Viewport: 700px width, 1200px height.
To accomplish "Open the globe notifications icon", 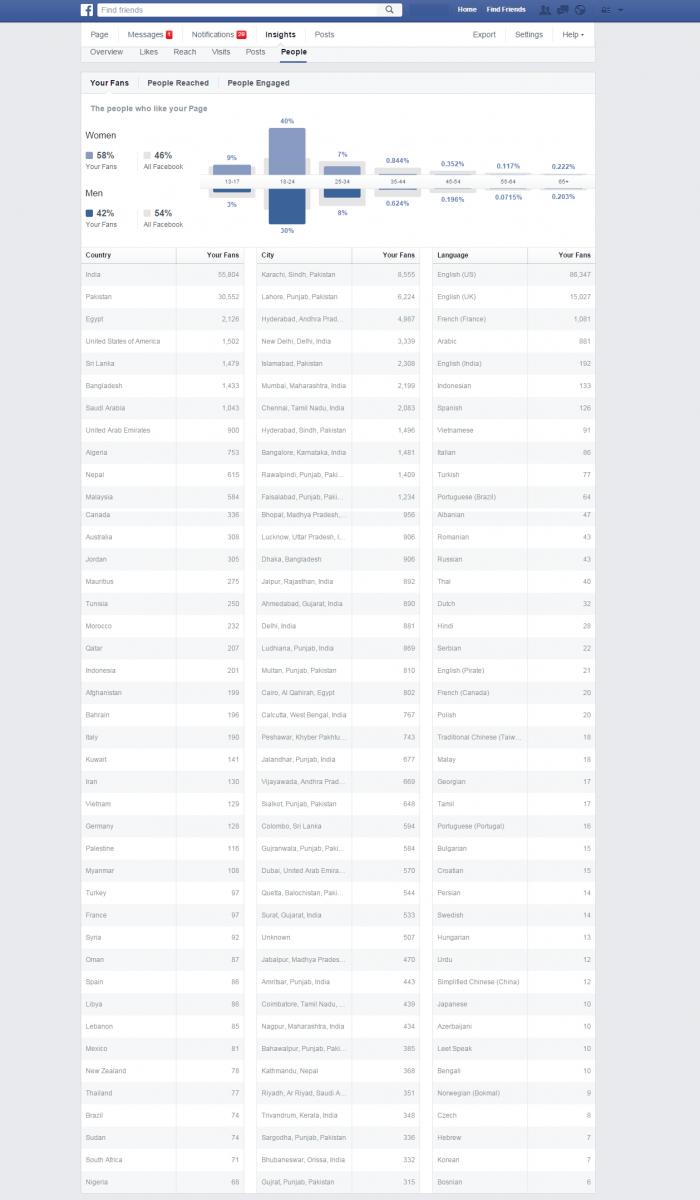I will tap(579, 9).
